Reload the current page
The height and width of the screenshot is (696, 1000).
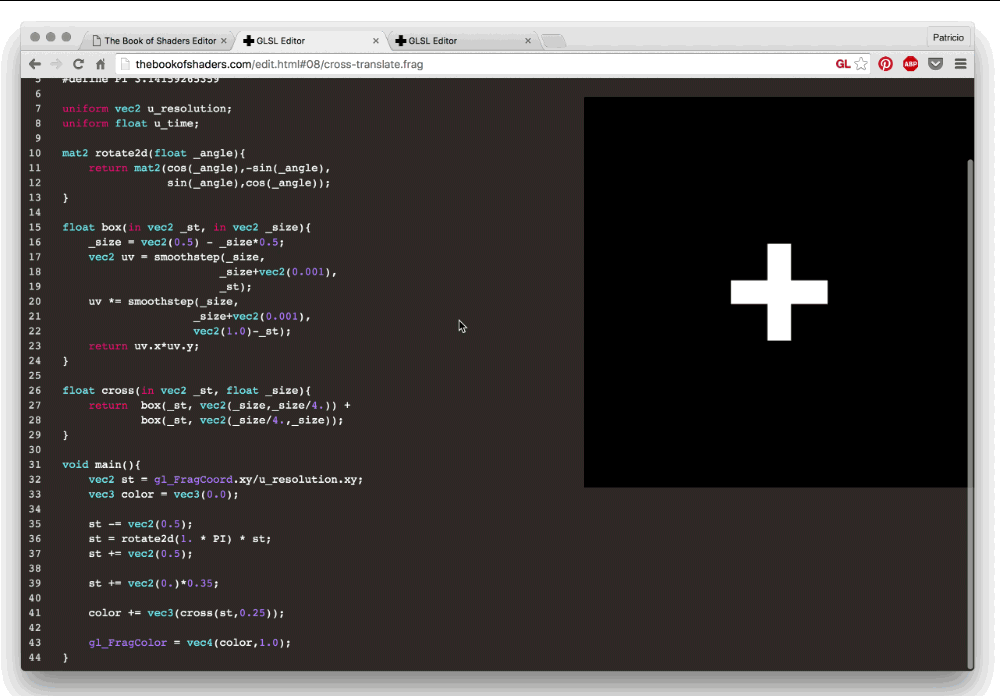click(78, 64)
